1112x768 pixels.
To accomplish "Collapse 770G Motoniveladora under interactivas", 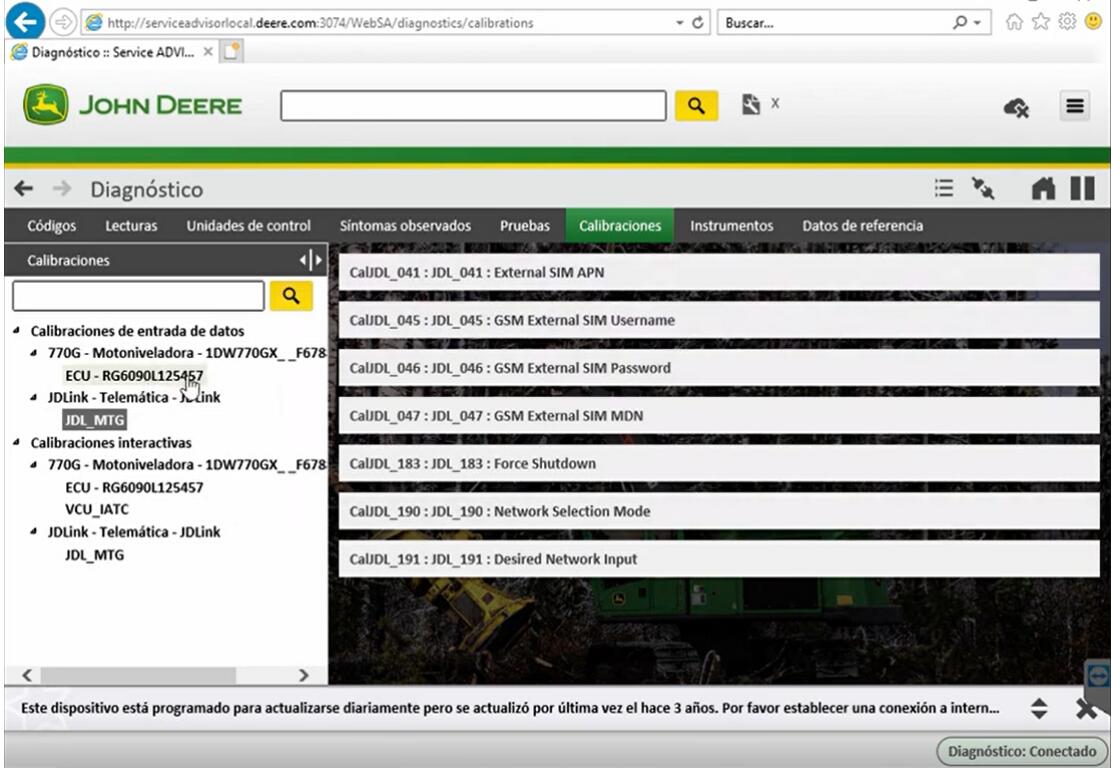I will tap(34, 464).
